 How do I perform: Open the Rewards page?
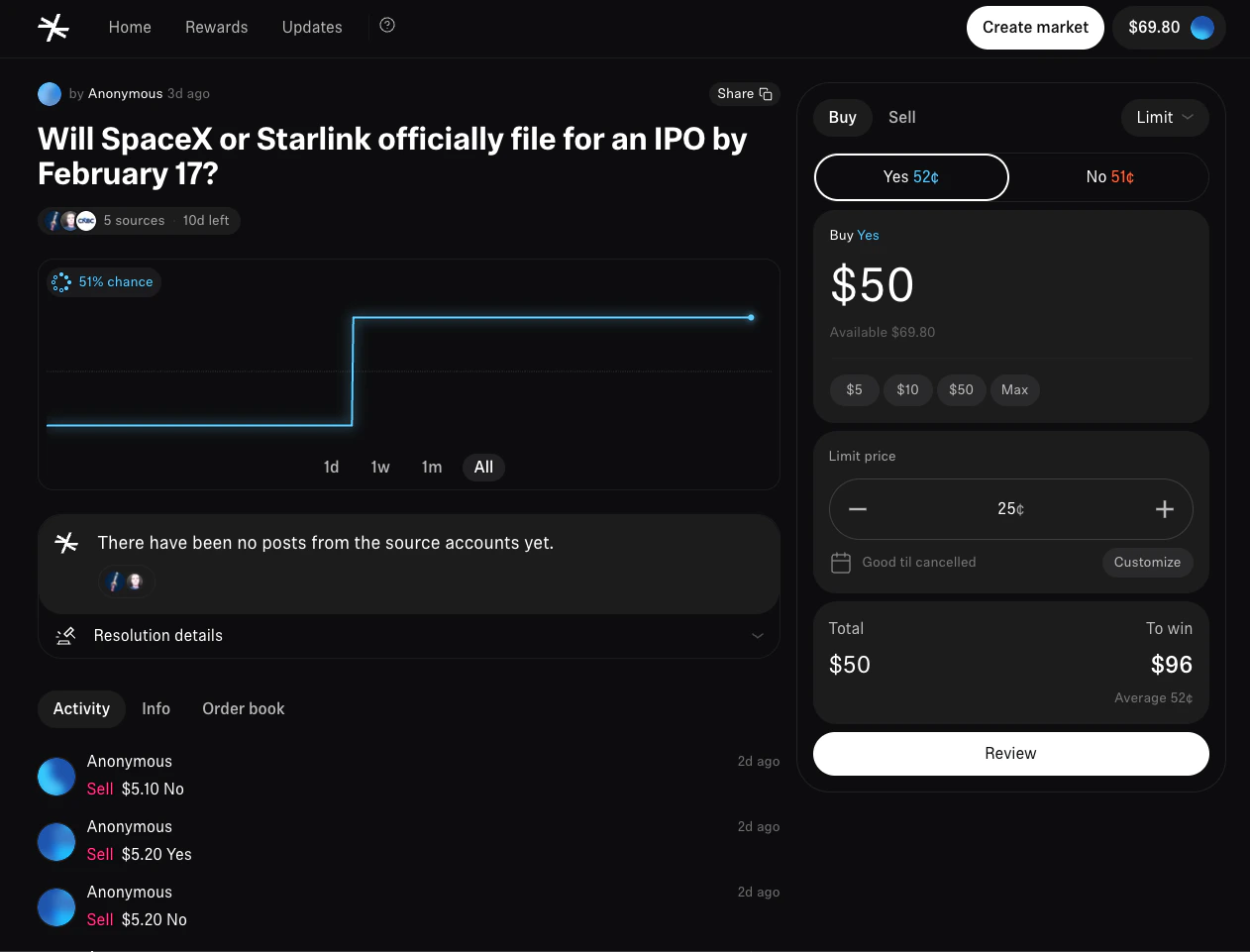tap(217, 28)
